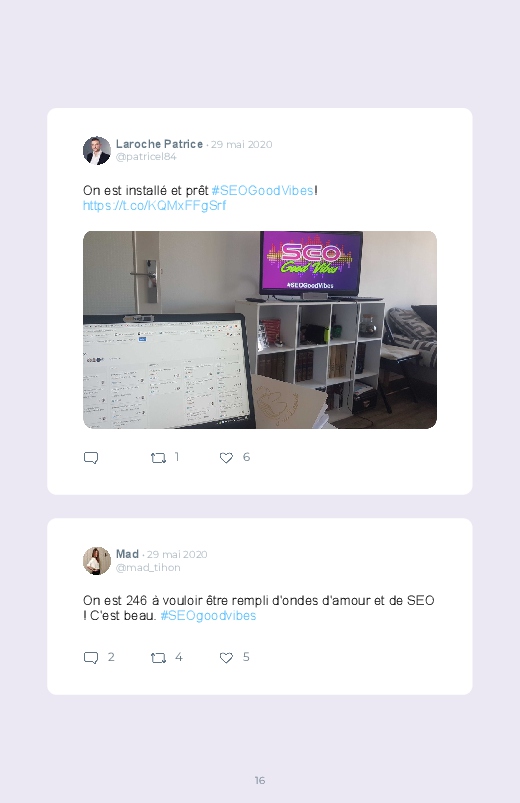The height and width of the screenshot is (803, 520).
Task: Click the Laroche Patrice display name
Action: (159, 144)
